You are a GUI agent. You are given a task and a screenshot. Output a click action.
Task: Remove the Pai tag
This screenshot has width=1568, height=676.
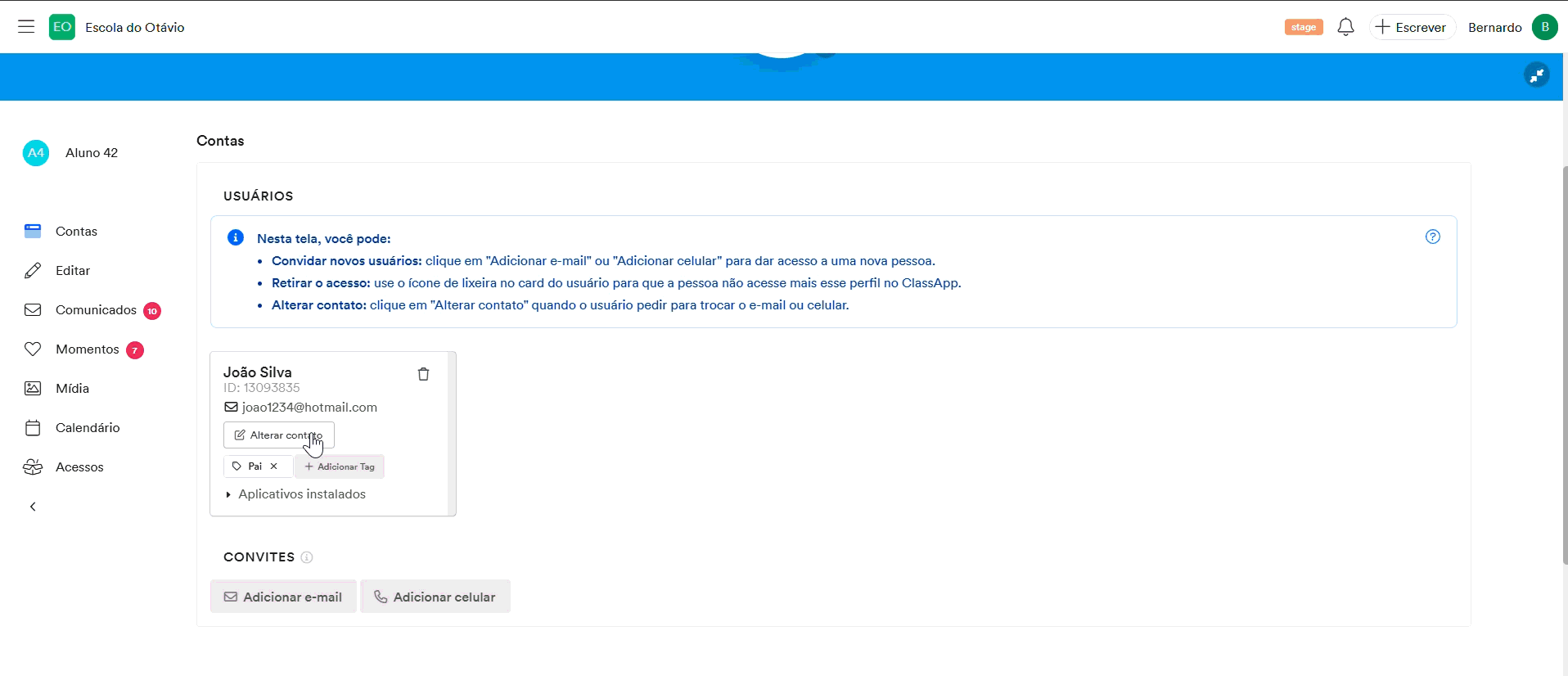tap(274, 466)
